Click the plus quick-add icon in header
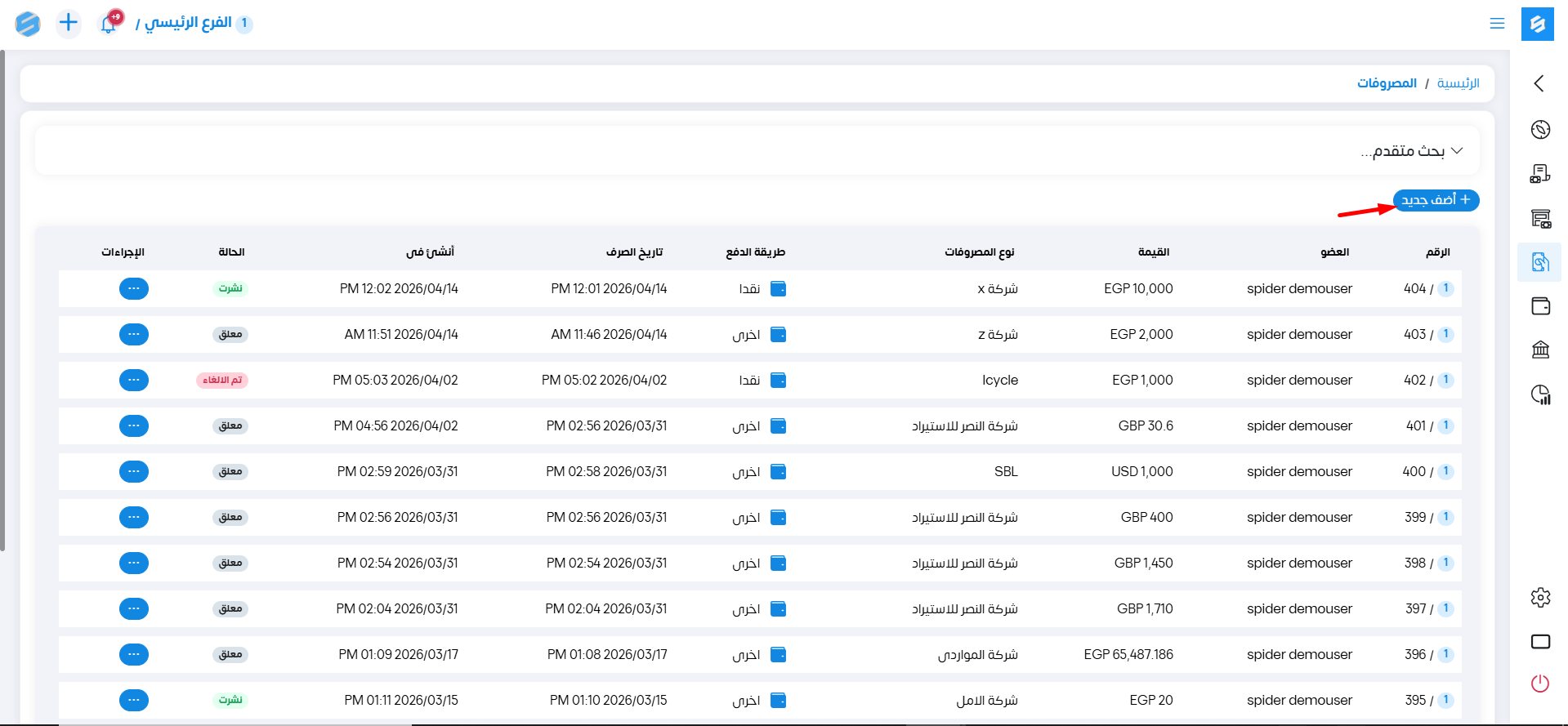 coord(69,23)
